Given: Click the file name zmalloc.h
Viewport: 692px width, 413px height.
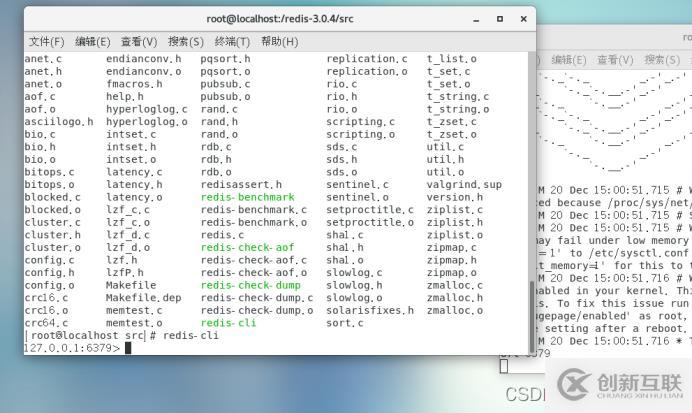Looking at the screenshot, I should click(455, 298).
